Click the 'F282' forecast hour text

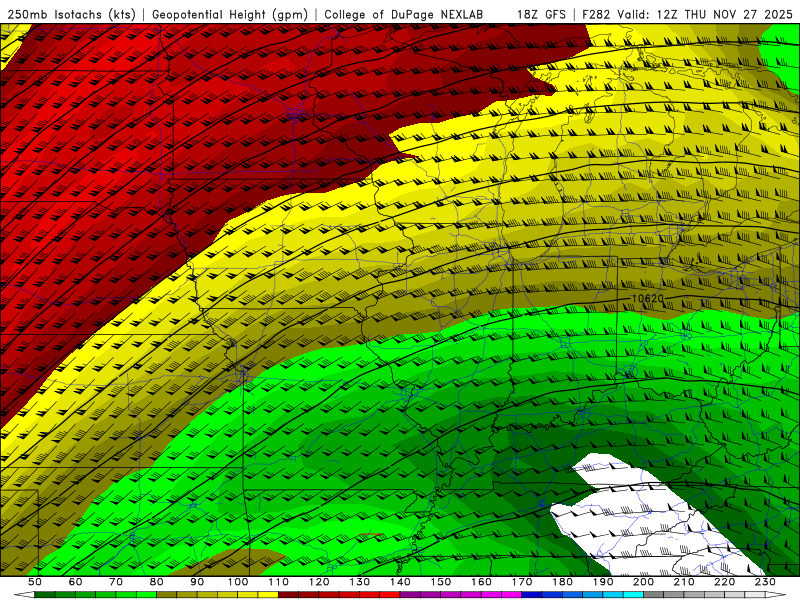point(596,15)
